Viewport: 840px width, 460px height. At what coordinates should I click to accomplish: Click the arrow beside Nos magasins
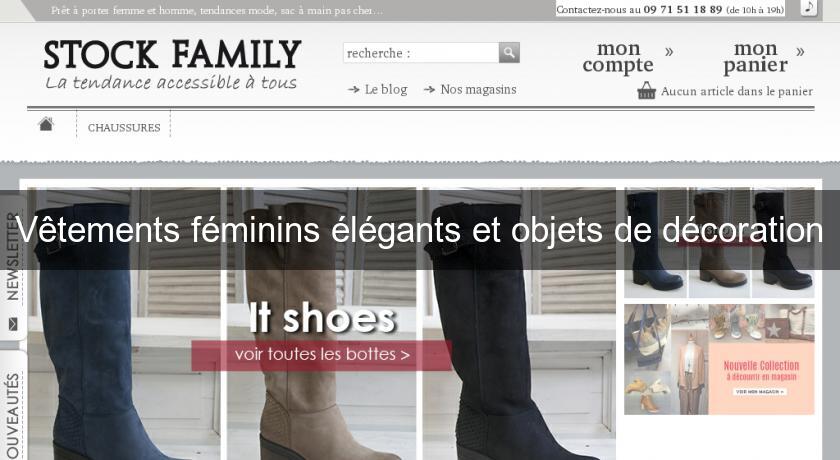(x=429, y=89)
